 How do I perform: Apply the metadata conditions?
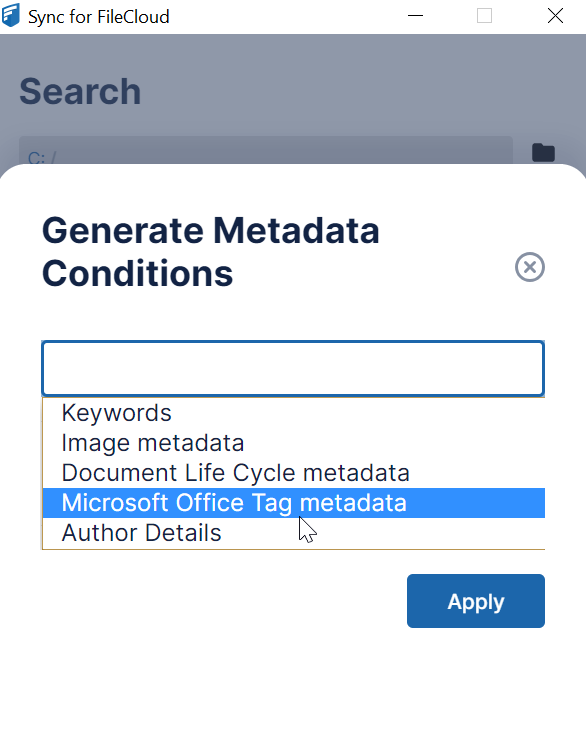[x=476, y=601]
